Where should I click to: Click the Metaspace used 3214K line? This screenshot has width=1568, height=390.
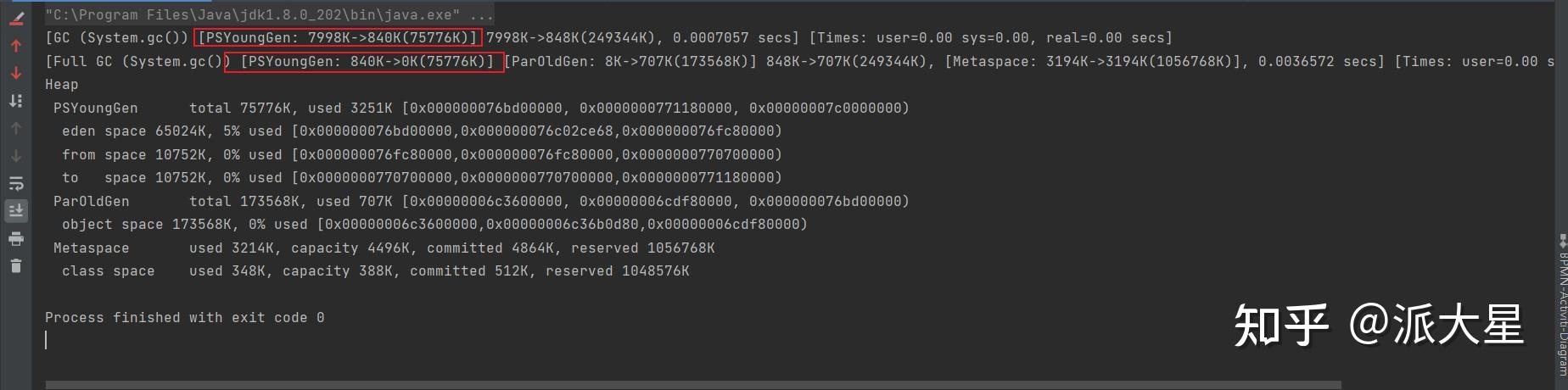point(384,248)
